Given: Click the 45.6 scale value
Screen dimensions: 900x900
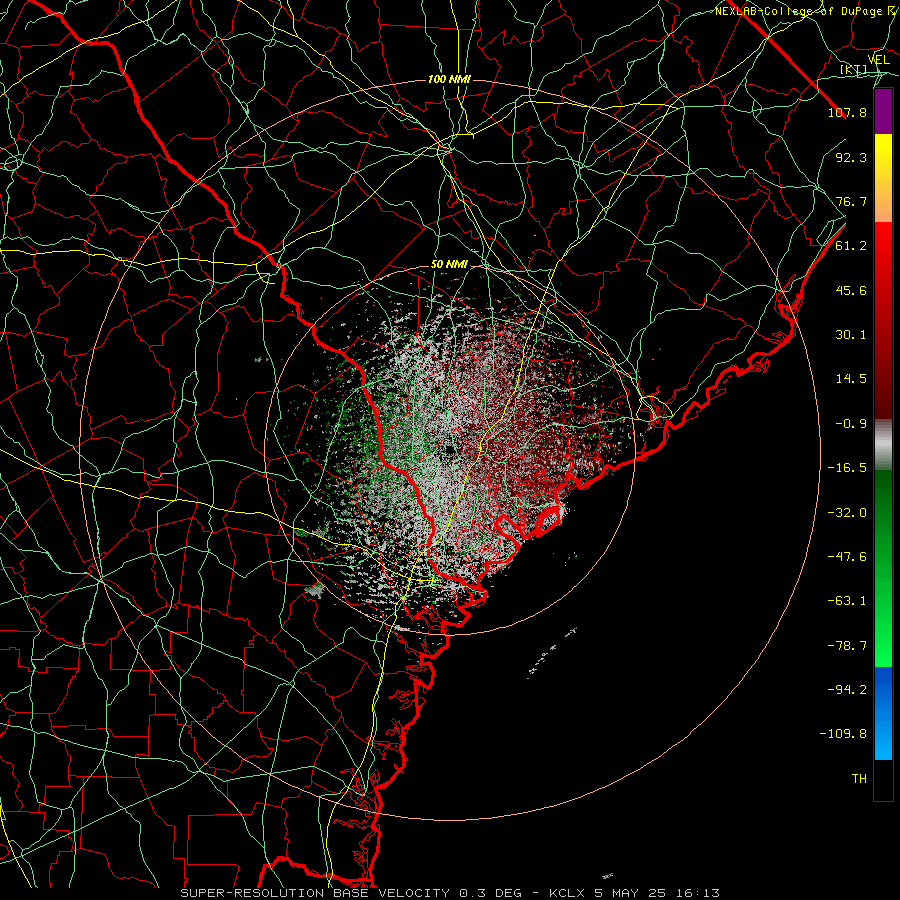Looking at the screenshot, I should coord(851,290).
